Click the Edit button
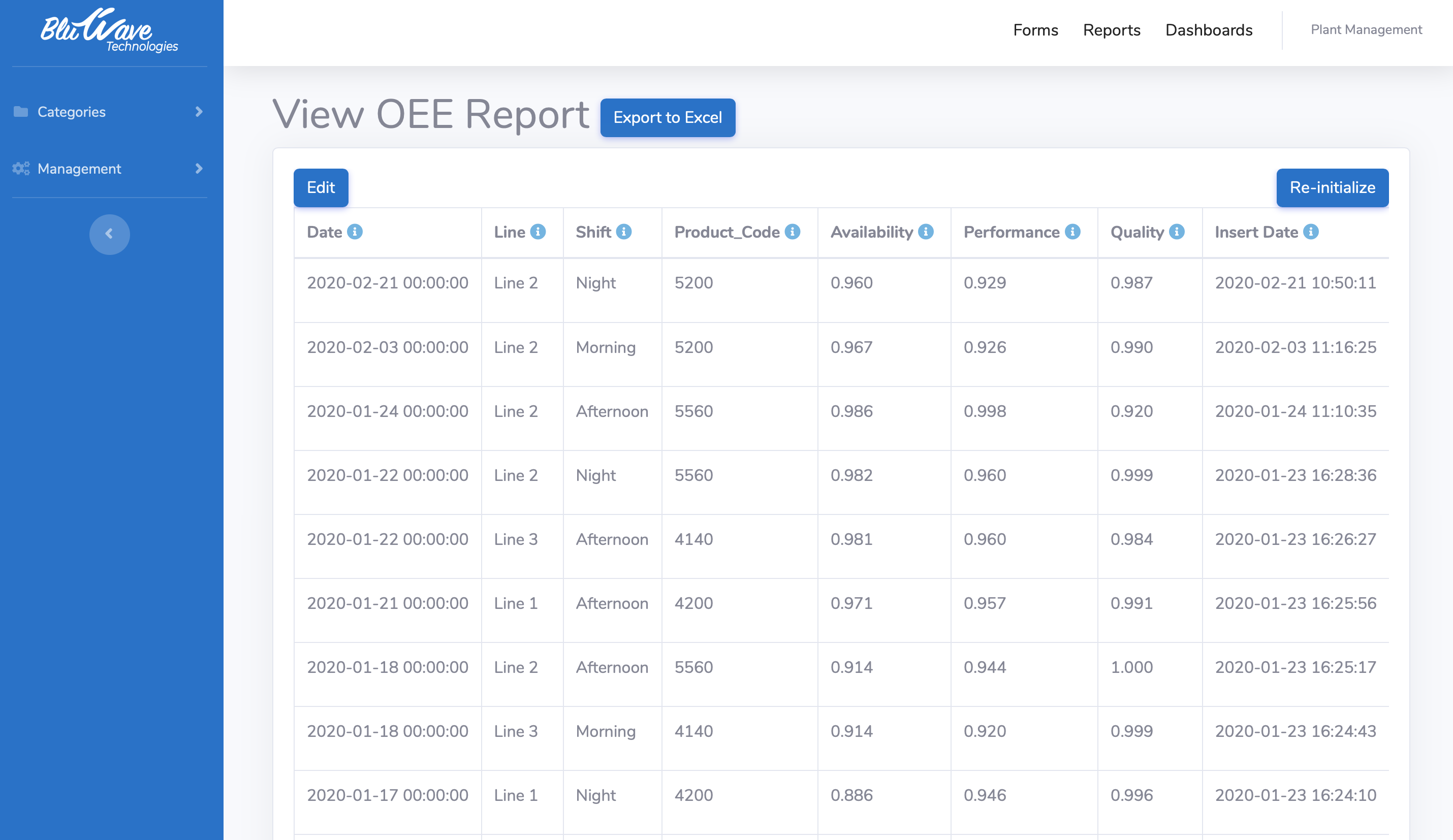The image size is (1453, 840). coord(321,187)
